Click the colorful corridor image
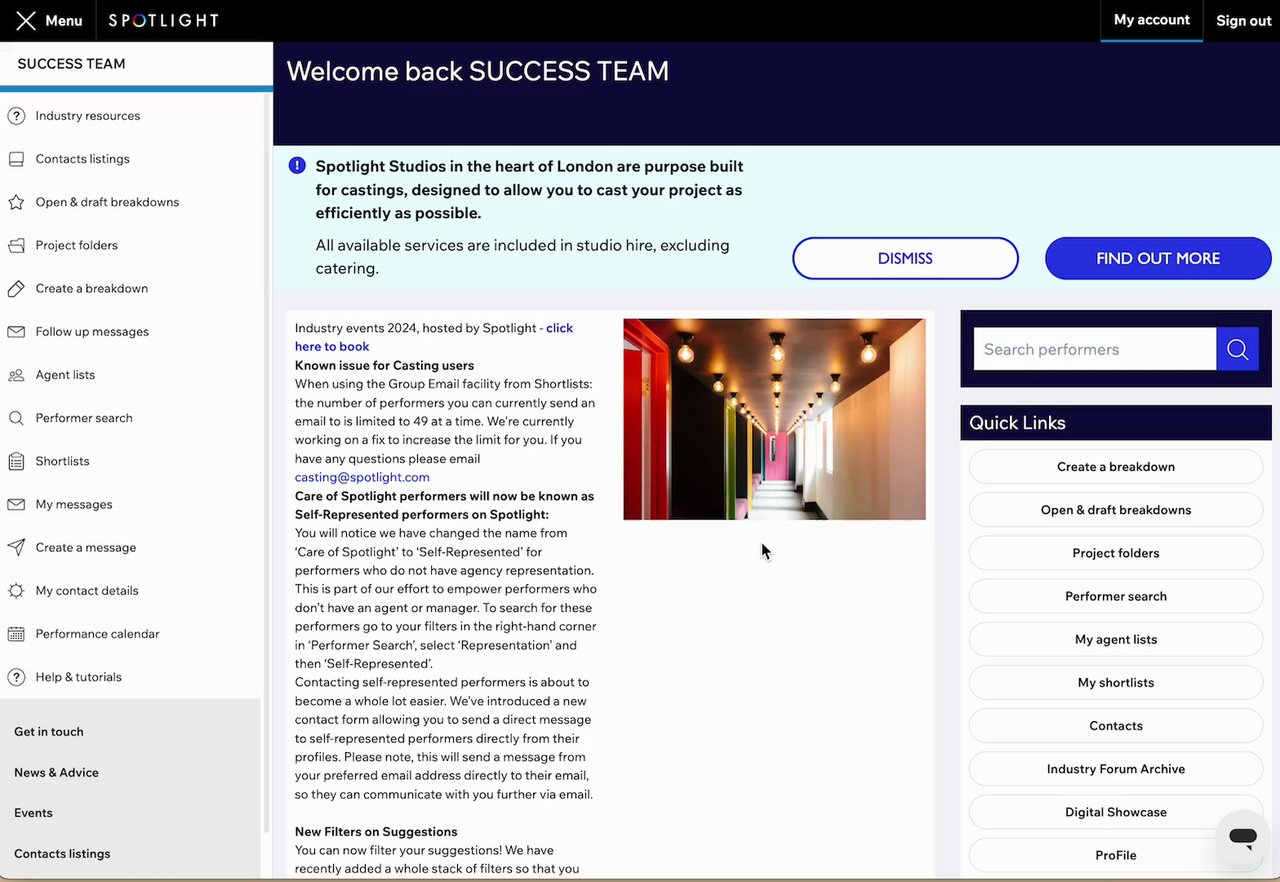Screen dimensions: 1280x882 (x=774, y=419)
